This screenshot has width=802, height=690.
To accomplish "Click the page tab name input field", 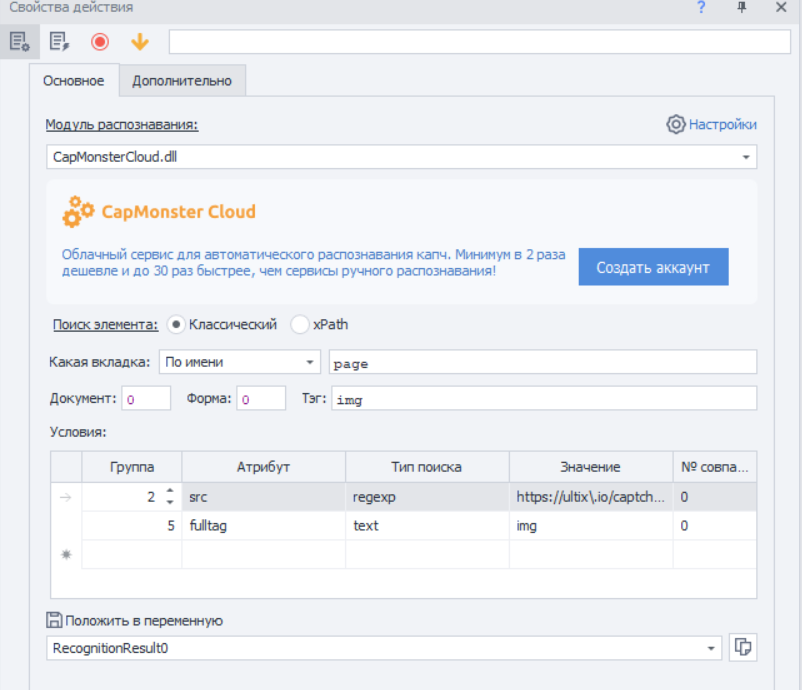I will pyautogui.click(x=543, y=362).
